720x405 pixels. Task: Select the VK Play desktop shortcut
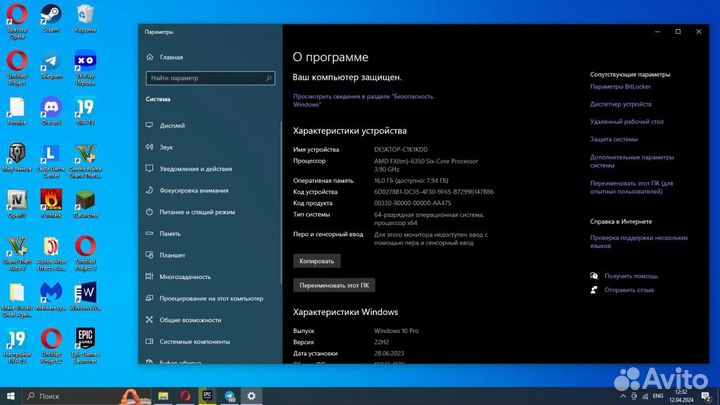pos(85,68)
